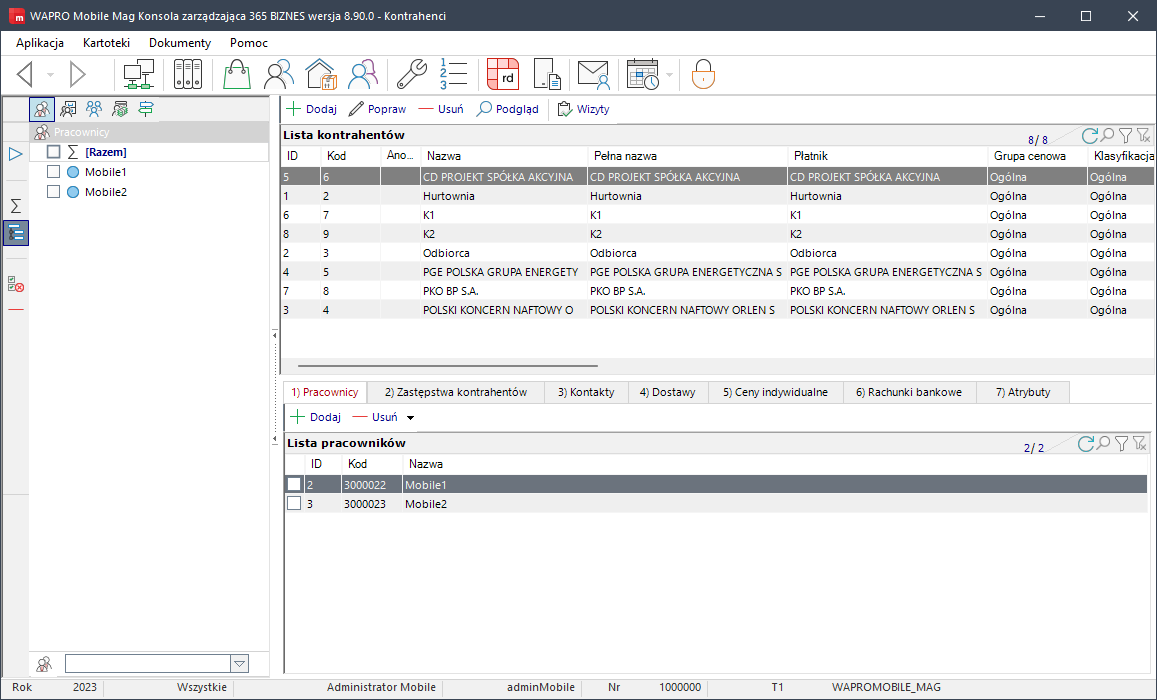Switch to the Ceny indywidualne tab
Screen dimensions: 1157x700
(776, 392)
